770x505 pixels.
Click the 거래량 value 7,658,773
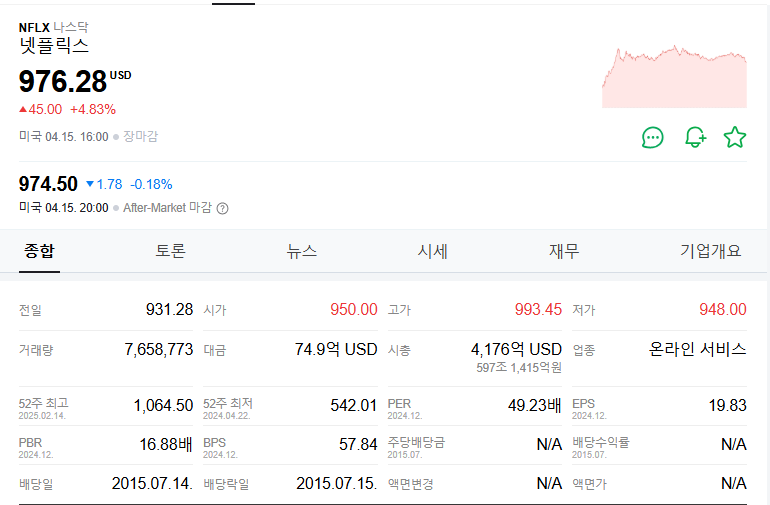159,349
